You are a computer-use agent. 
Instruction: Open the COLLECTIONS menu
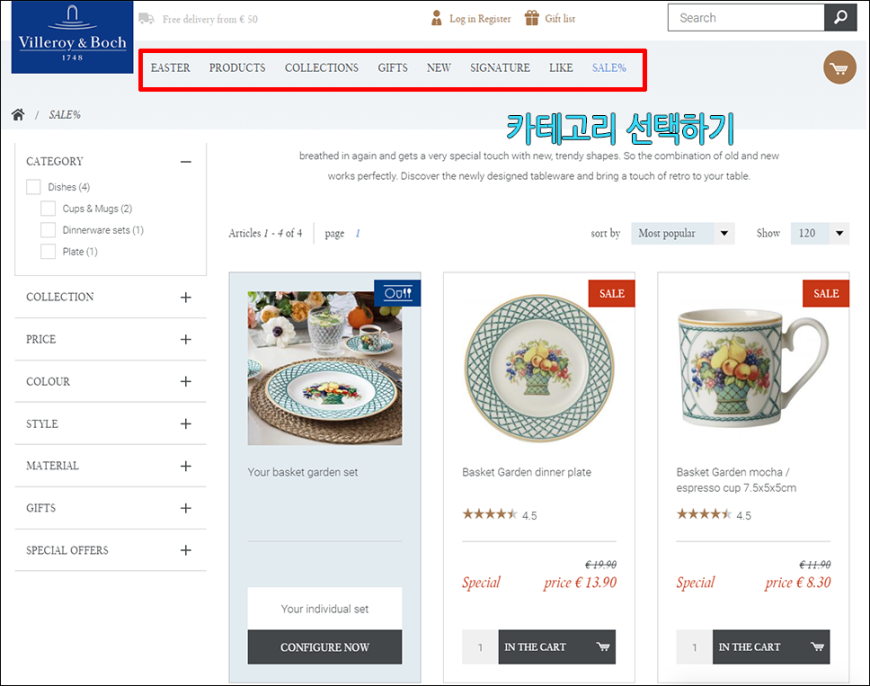point(322,68)
